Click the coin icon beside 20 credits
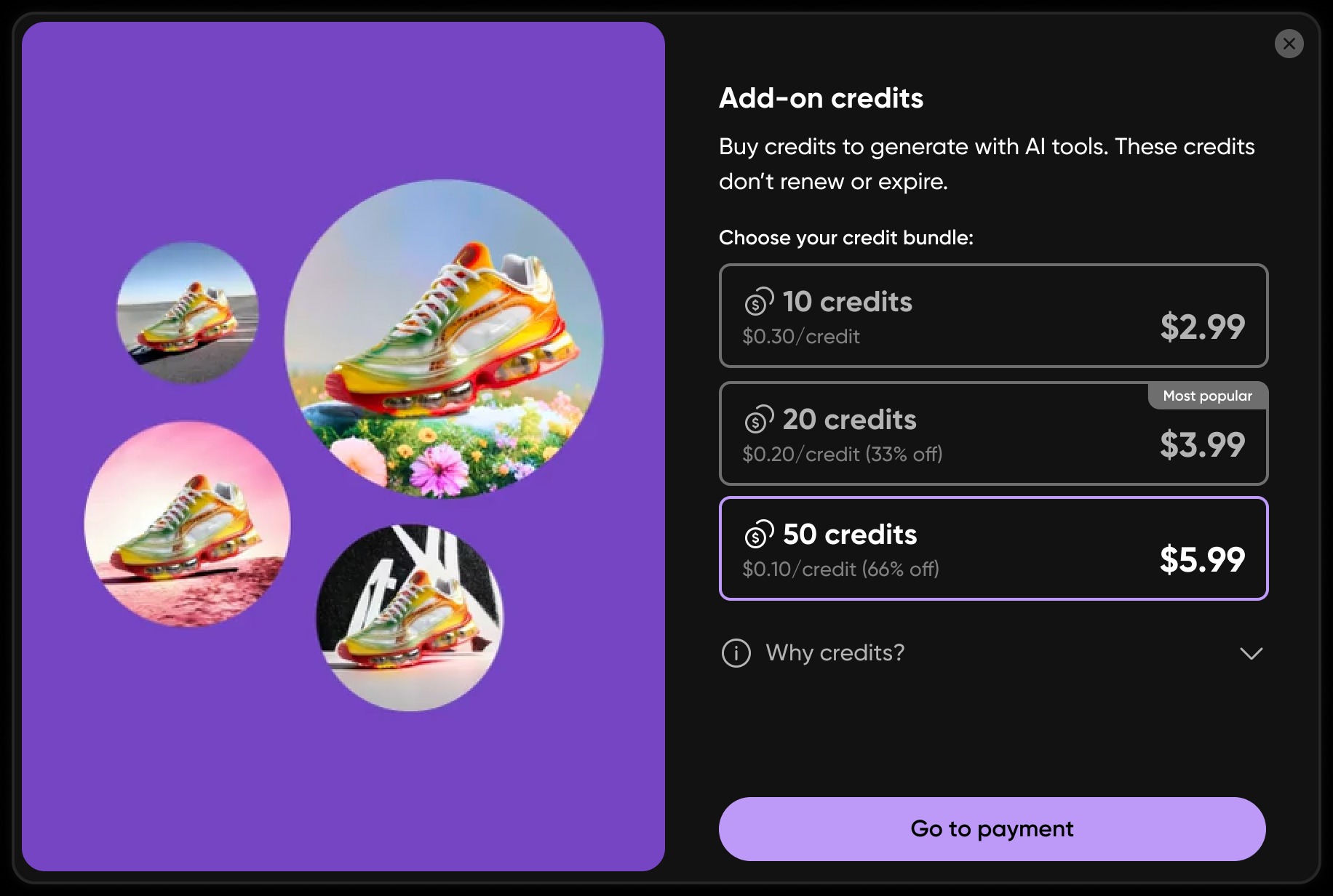Screen dimensions: 1333x896 tap(759, 420)
